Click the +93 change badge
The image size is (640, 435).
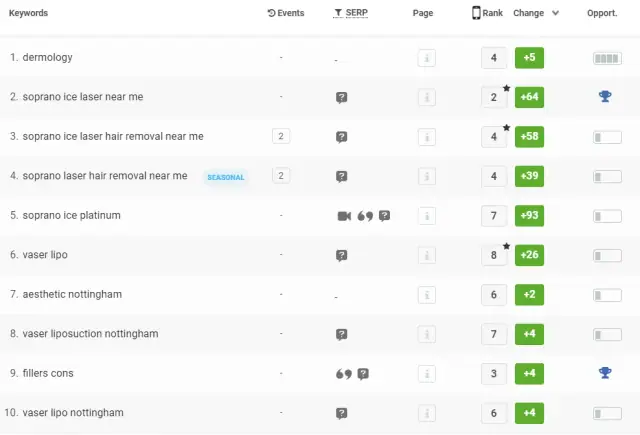[529, 215]
